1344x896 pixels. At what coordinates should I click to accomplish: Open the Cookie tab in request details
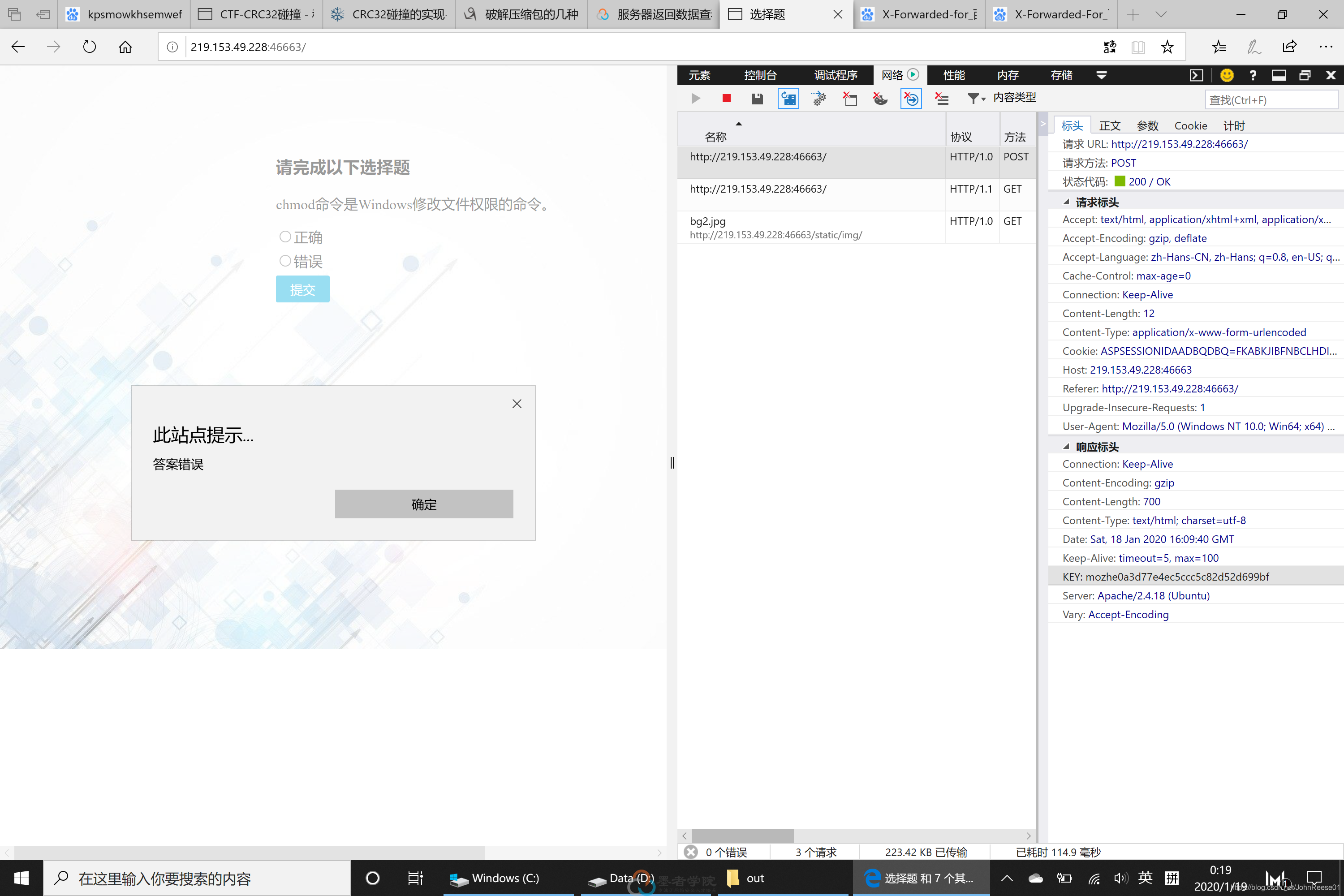click(x=1190, y=125)
